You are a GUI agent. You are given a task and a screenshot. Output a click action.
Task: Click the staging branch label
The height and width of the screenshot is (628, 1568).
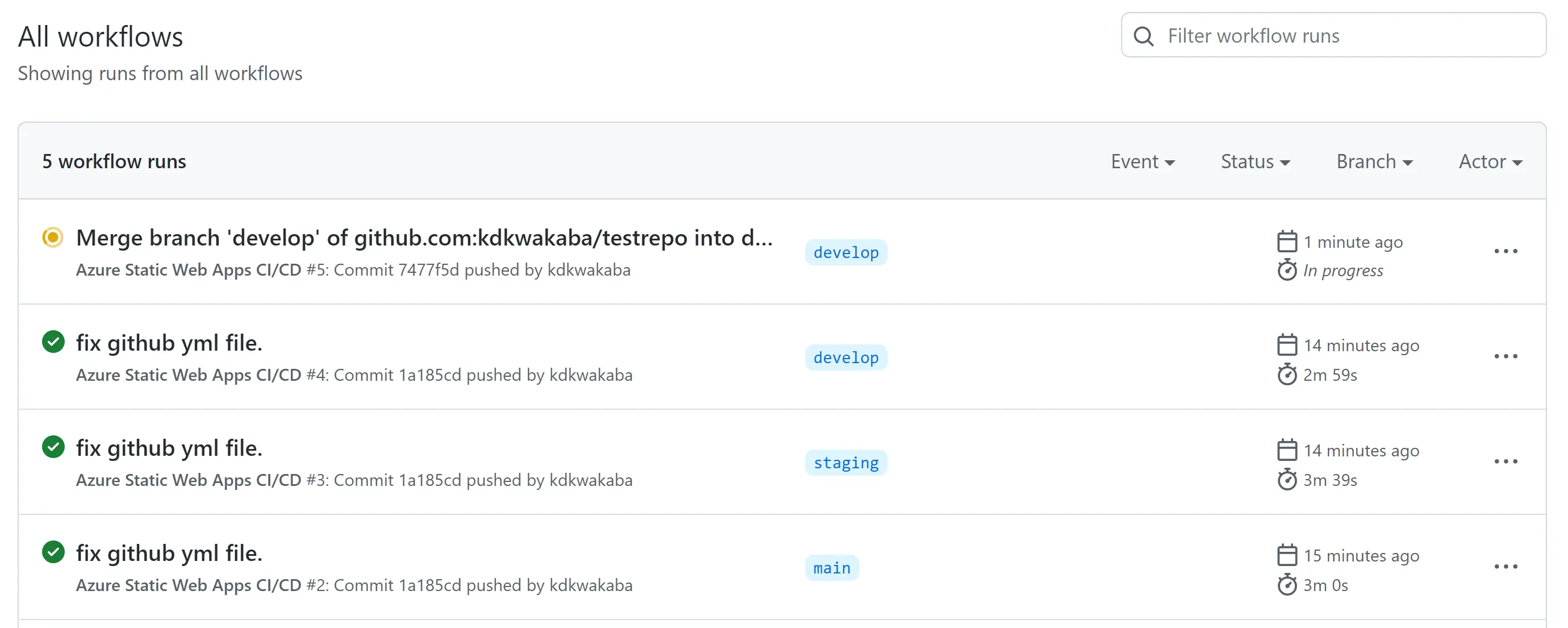click(846, 463)
